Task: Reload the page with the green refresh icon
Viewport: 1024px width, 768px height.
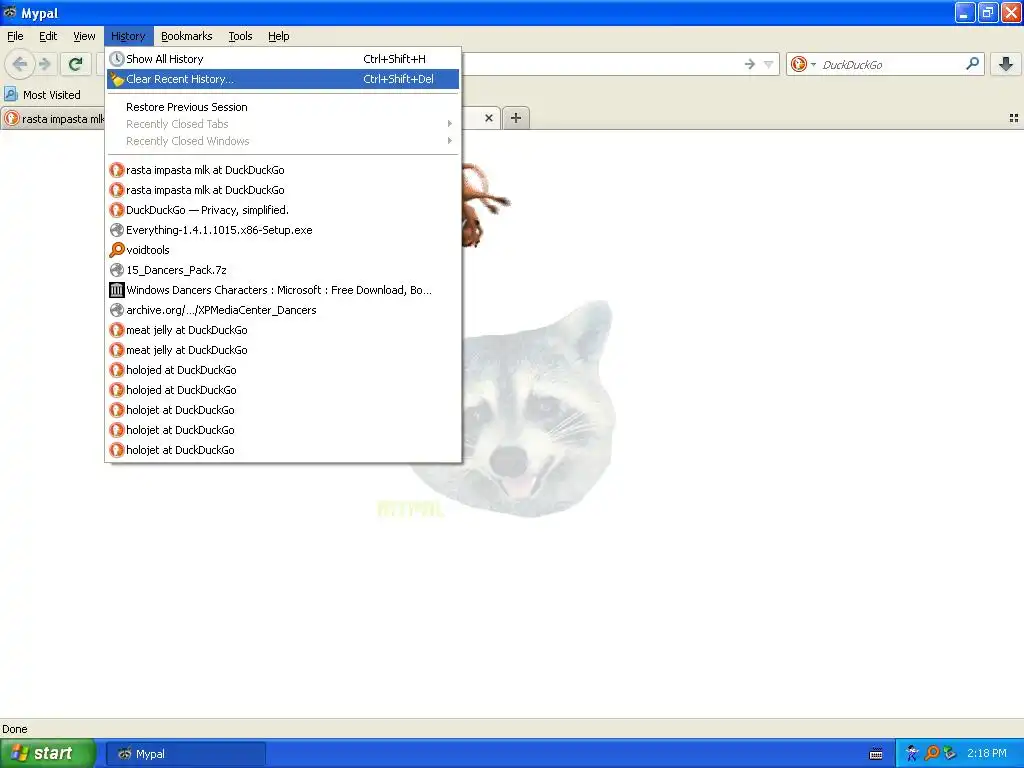Action: 76,64
